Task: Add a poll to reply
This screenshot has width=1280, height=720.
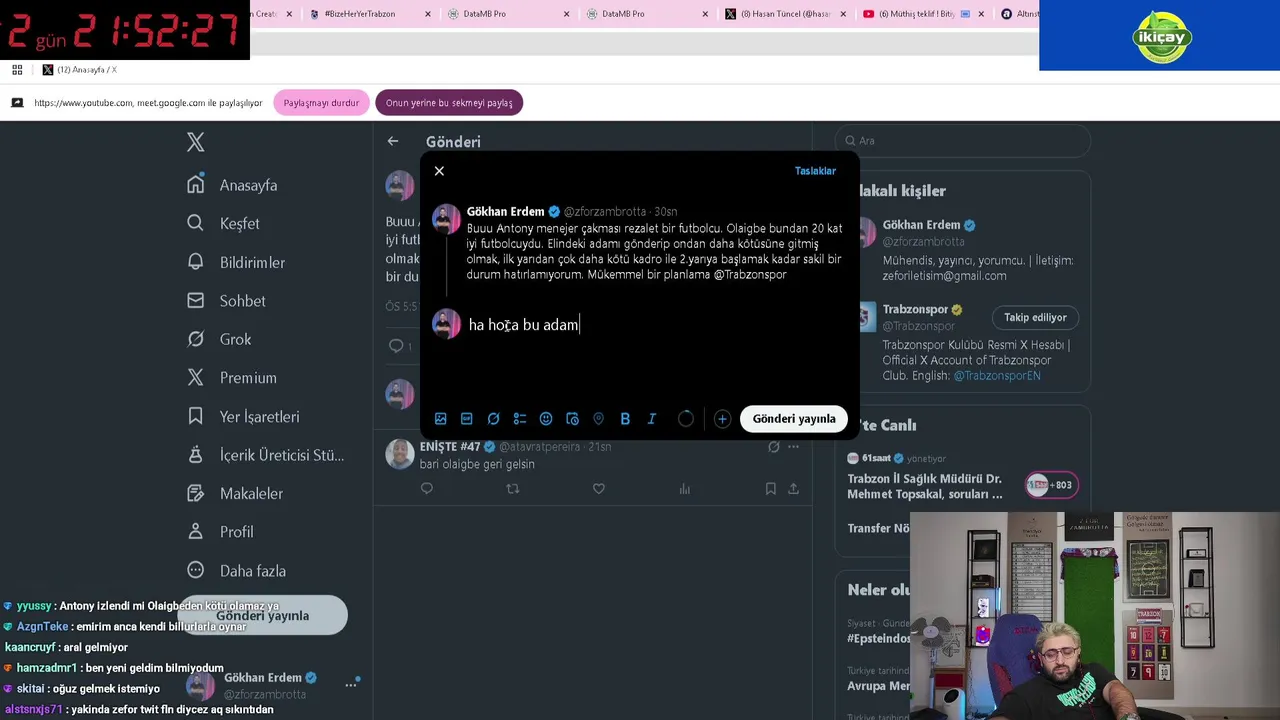Action: [x=520, y=419]
